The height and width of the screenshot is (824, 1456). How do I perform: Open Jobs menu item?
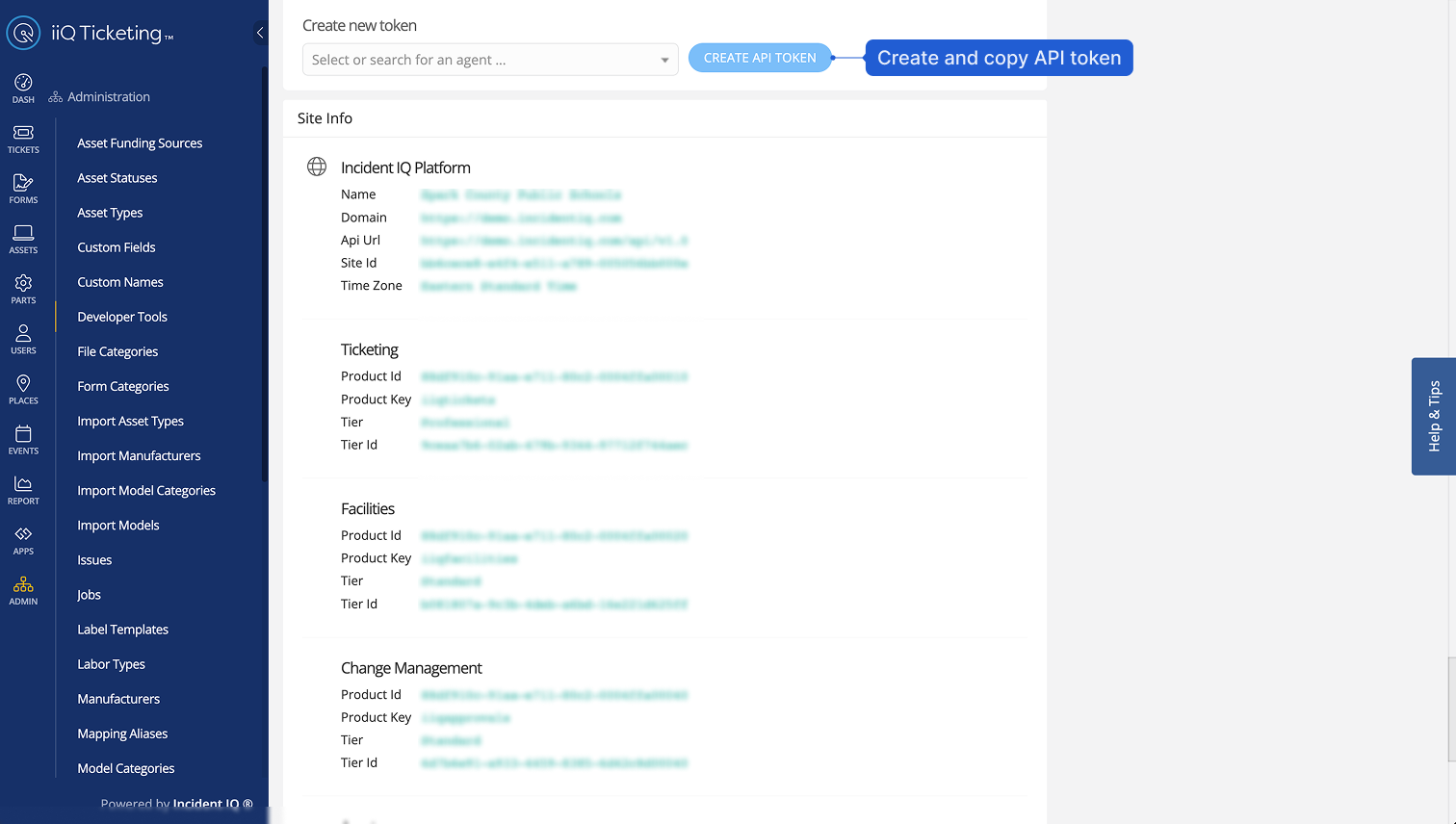point(89,595)
